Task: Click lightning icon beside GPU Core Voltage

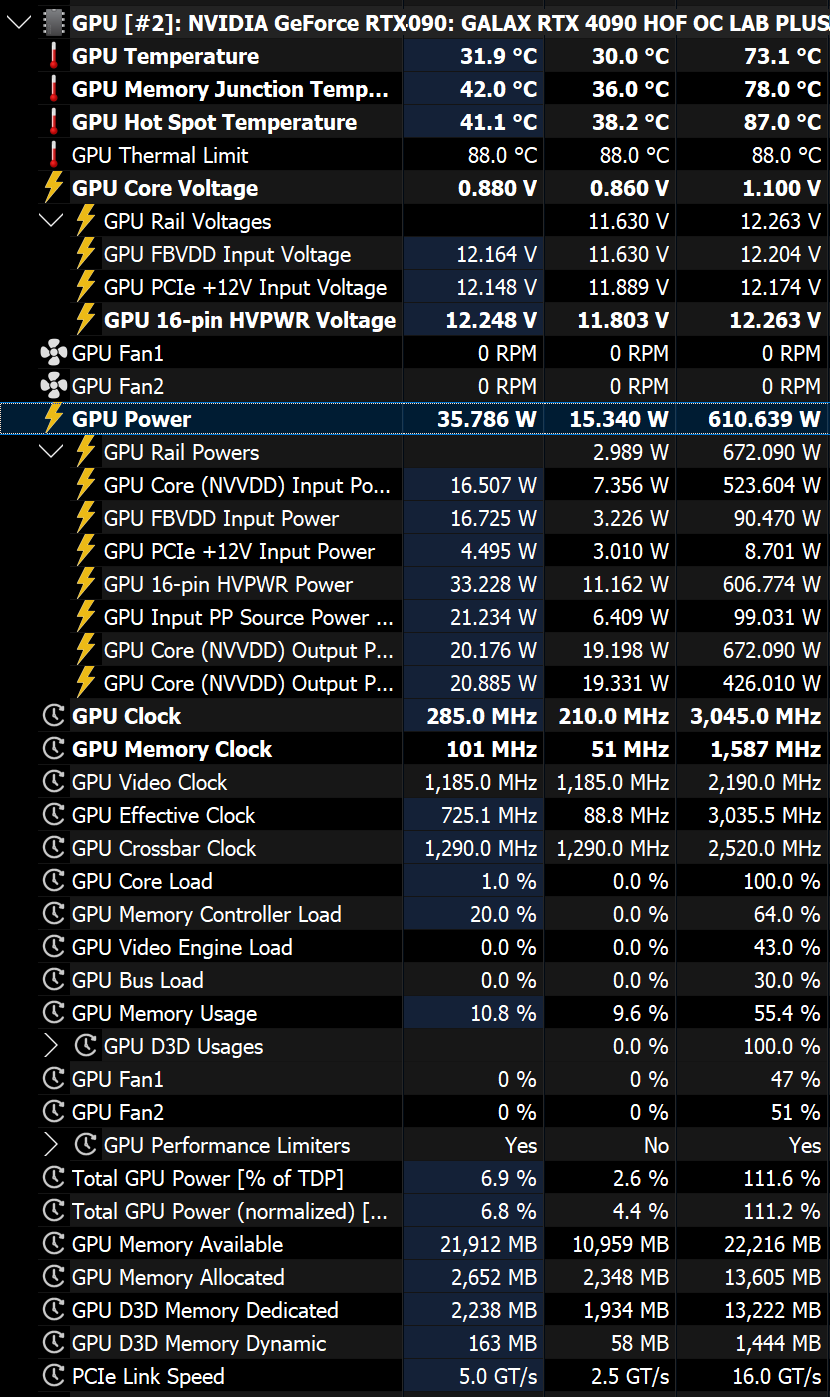Action: pos(53,188)
